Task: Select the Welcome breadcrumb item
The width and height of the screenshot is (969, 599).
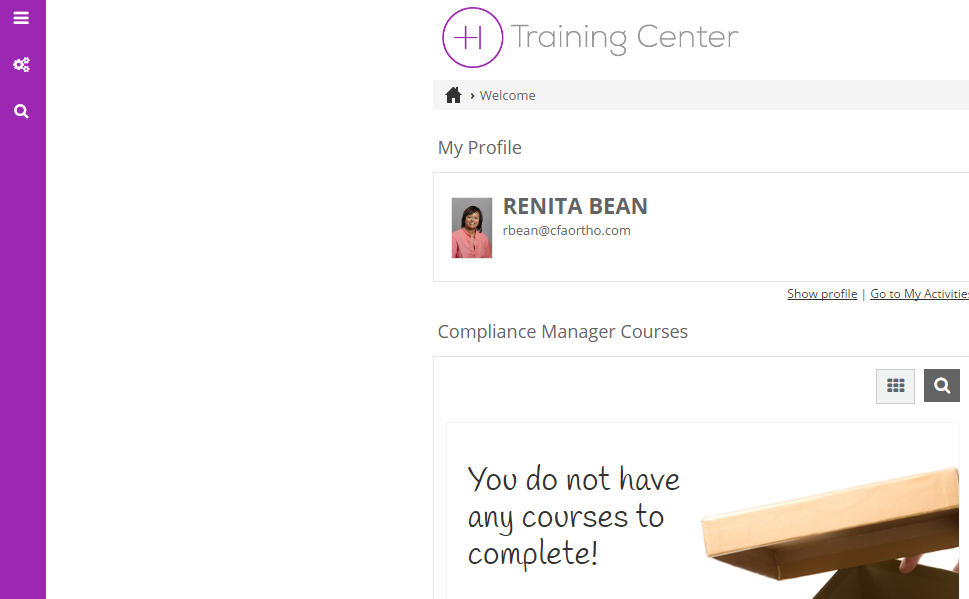Action: pos(507,96)
